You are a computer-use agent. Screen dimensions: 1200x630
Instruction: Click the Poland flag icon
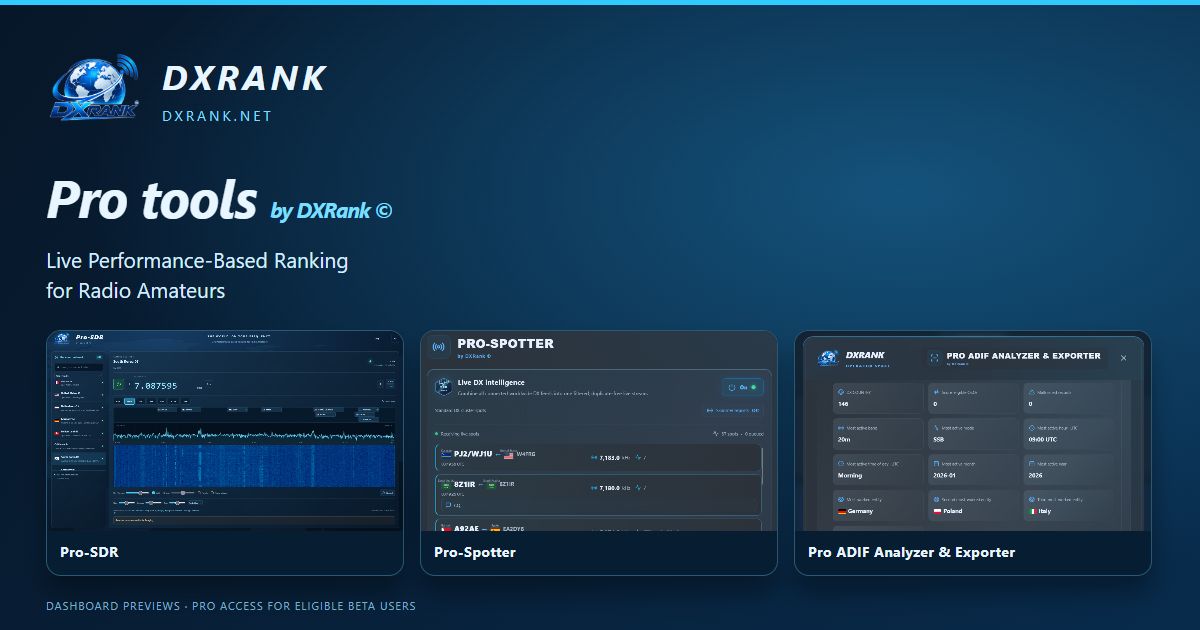937,511
